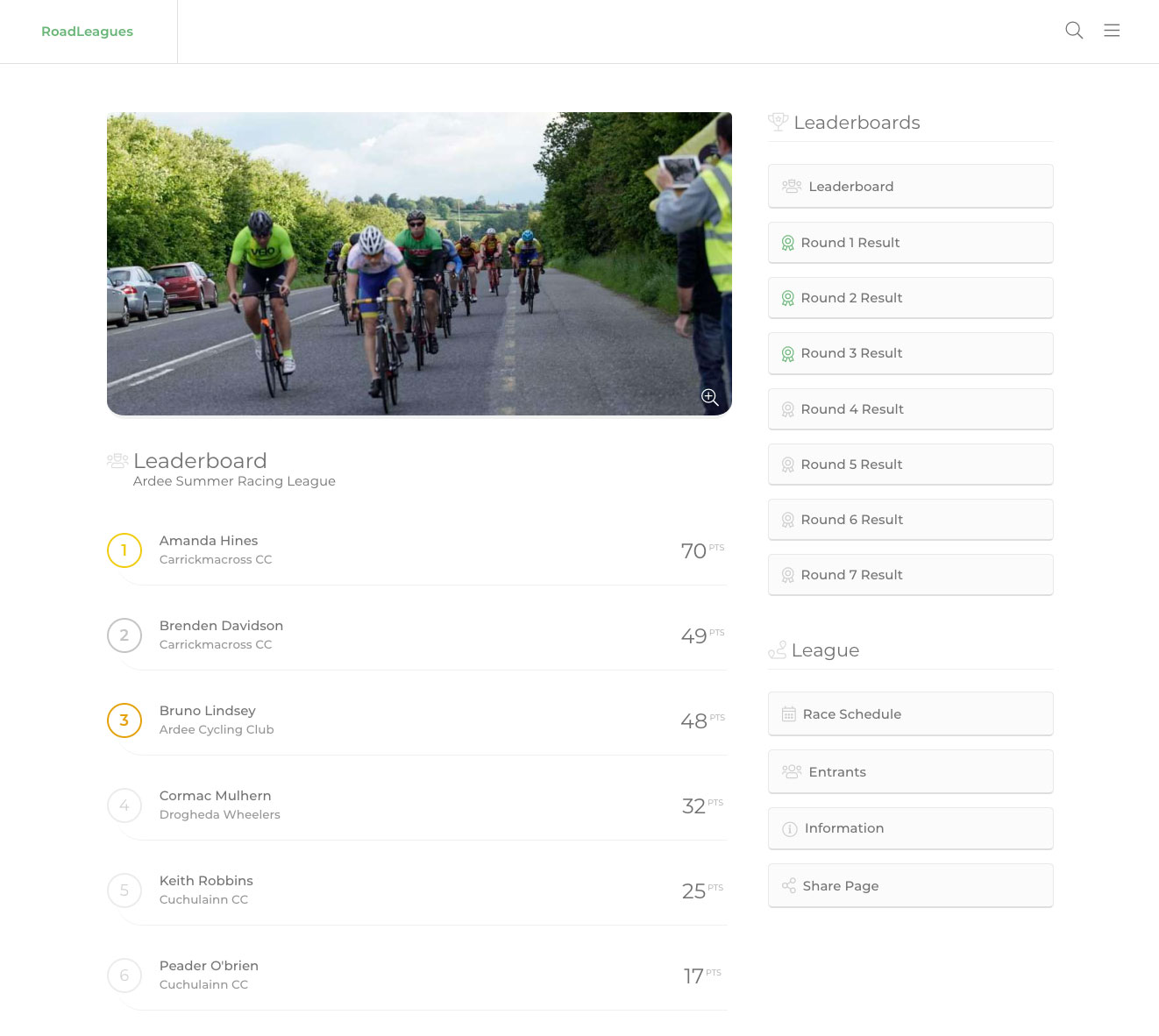1159x1036 pixels.
Task: View the Entrants list
Action: pyautogui.click(x=910, y=771)
